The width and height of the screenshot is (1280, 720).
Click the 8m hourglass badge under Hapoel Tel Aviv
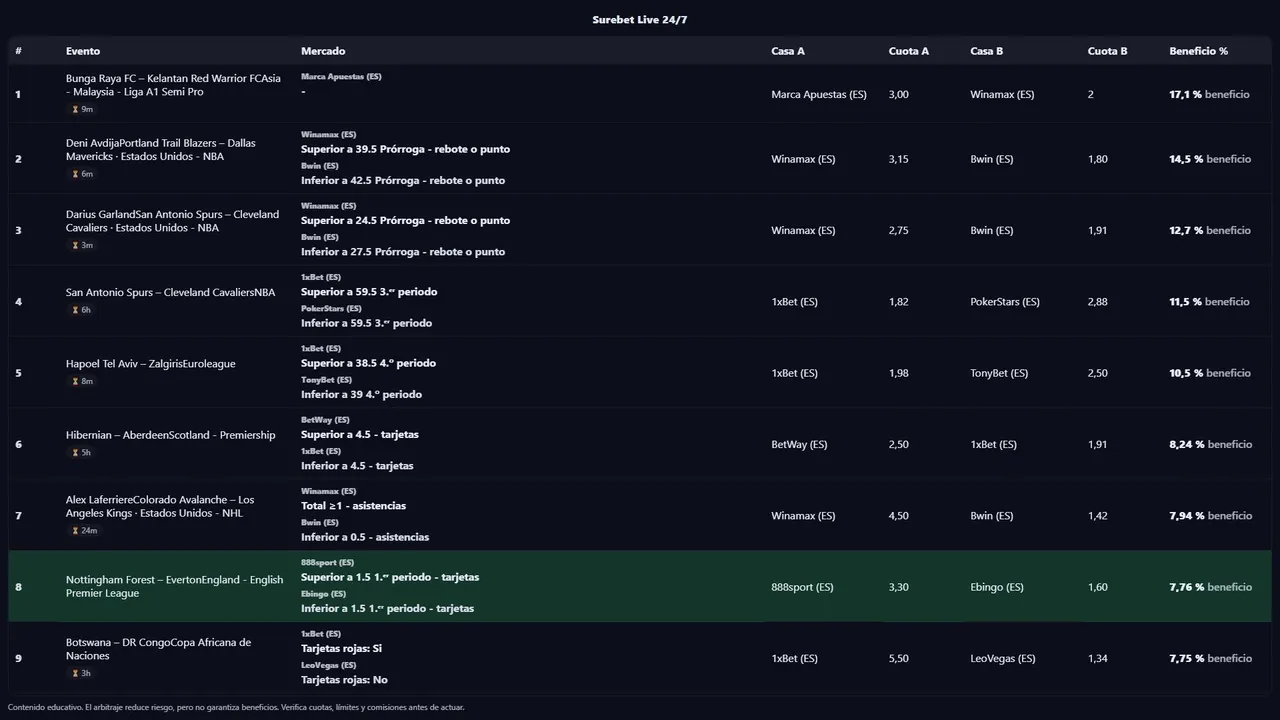tap(82, 381)
